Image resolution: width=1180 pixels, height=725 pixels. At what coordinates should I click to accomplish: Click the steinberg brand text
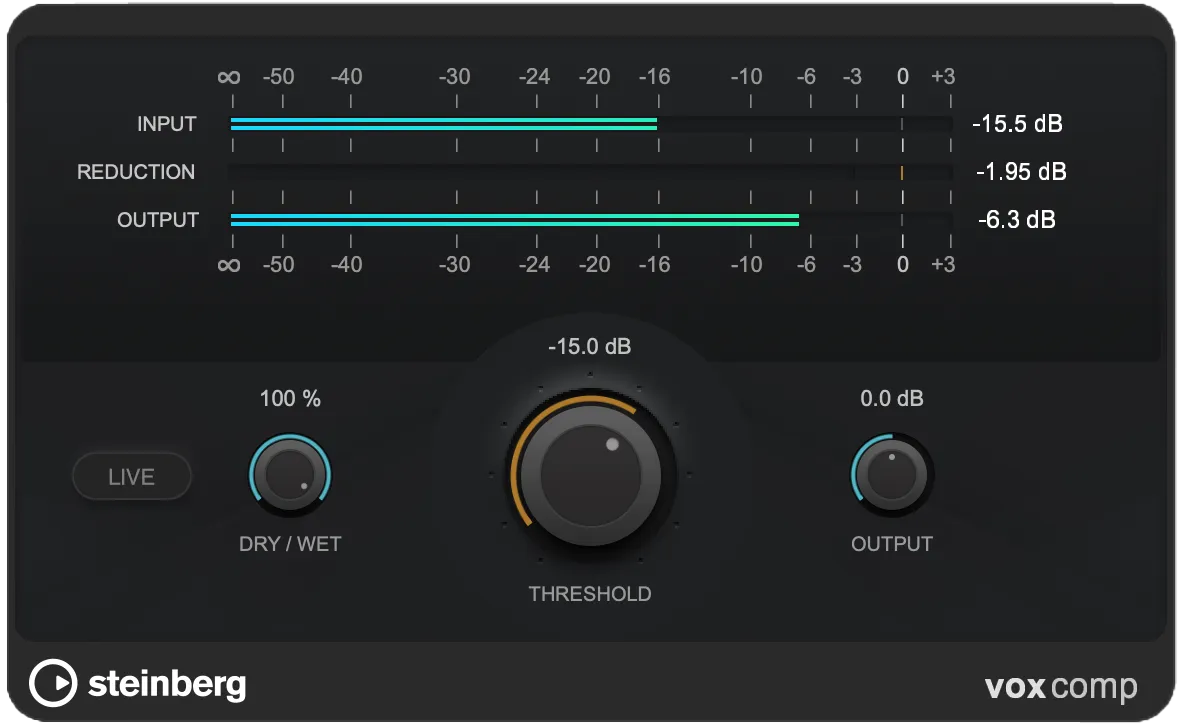167,684
